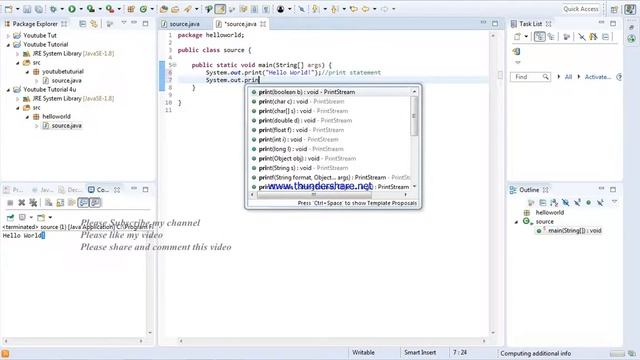The height and width of the screenshot is (360, 640).
Task: Click the Activate... link in Task List
Action: (598, 77)
